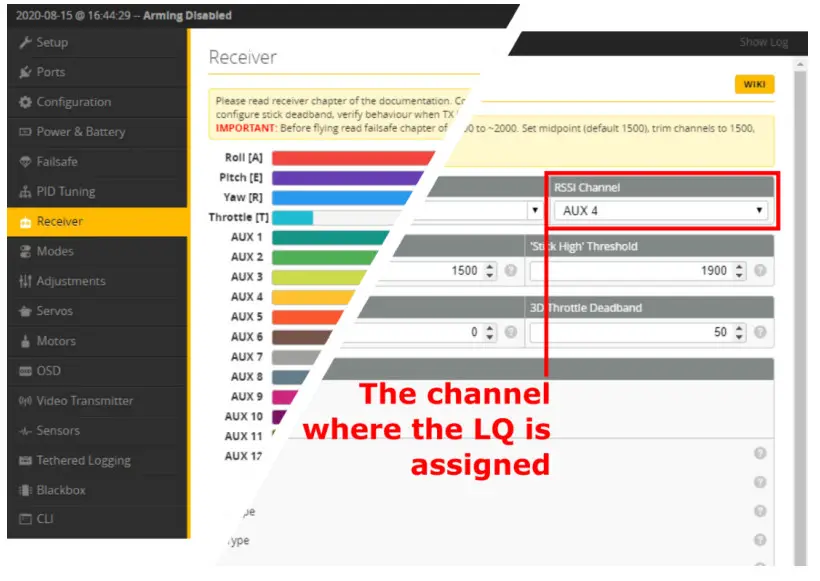Screen dimensions: 820x581
Task: Open the Blackbox tab
Action: tap(97, 491)
